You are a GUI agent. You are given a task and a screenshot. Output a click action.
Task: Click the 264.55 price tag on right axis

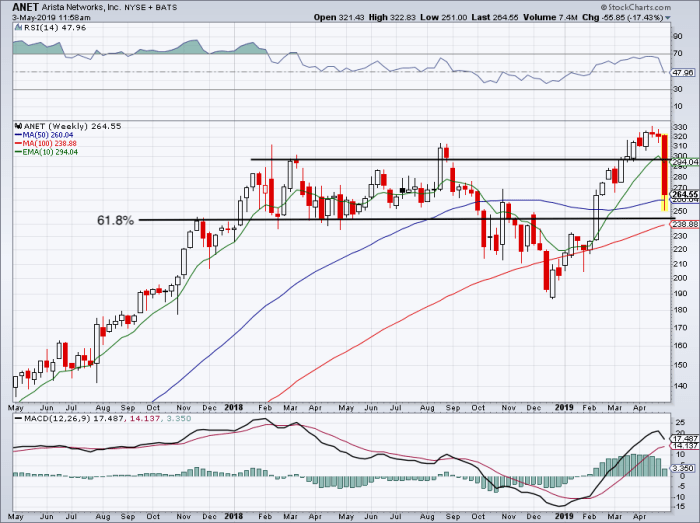[x=685, y=194]
